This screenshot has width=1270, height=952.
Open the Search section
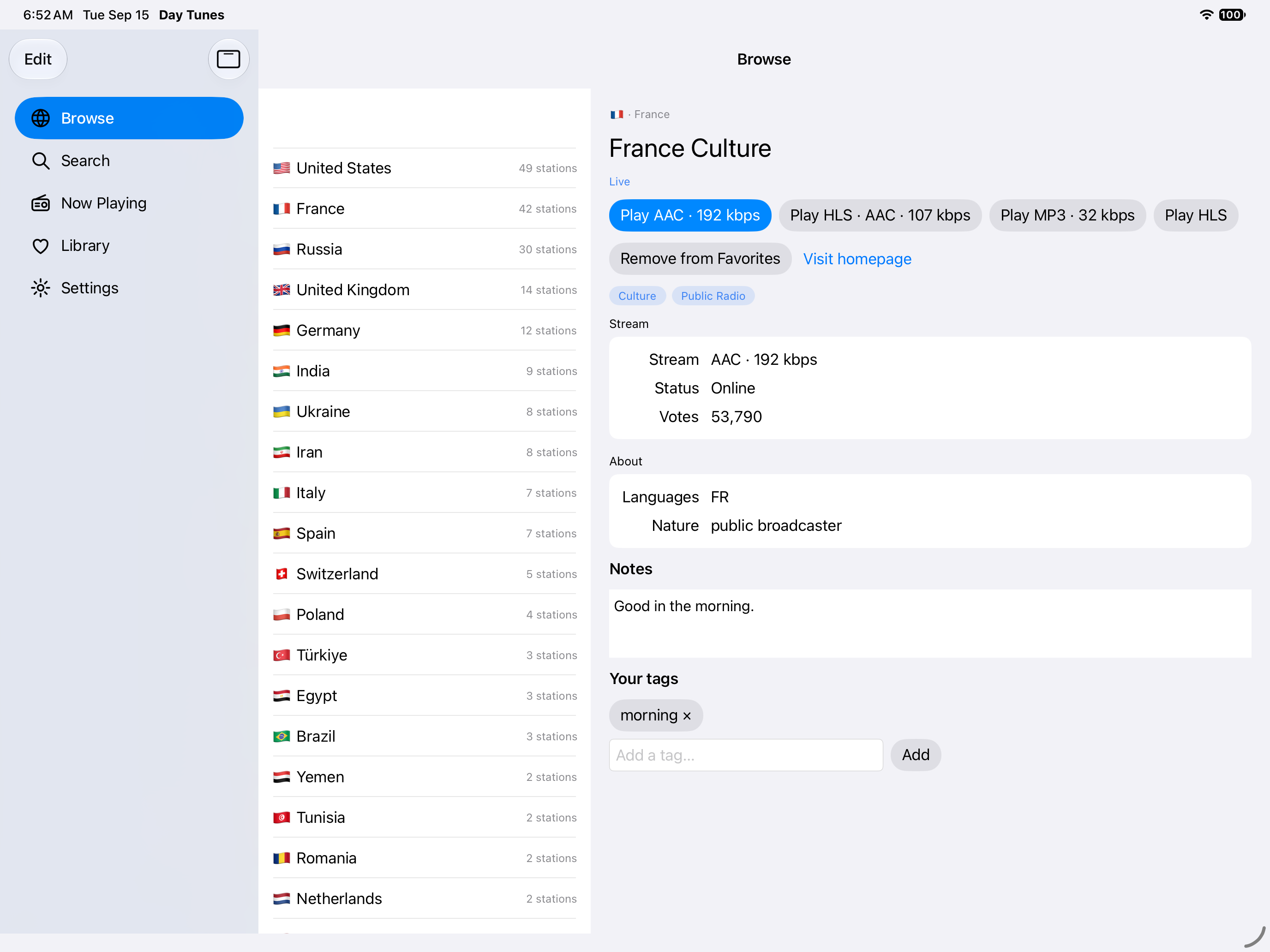(x=129, y=161)
